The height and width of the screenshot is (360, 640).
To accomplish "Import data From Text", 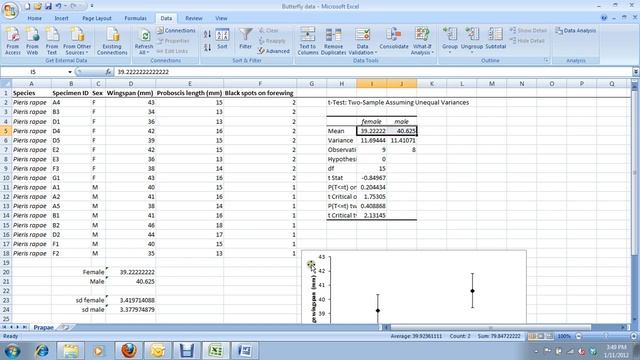I will pos(52,41).
